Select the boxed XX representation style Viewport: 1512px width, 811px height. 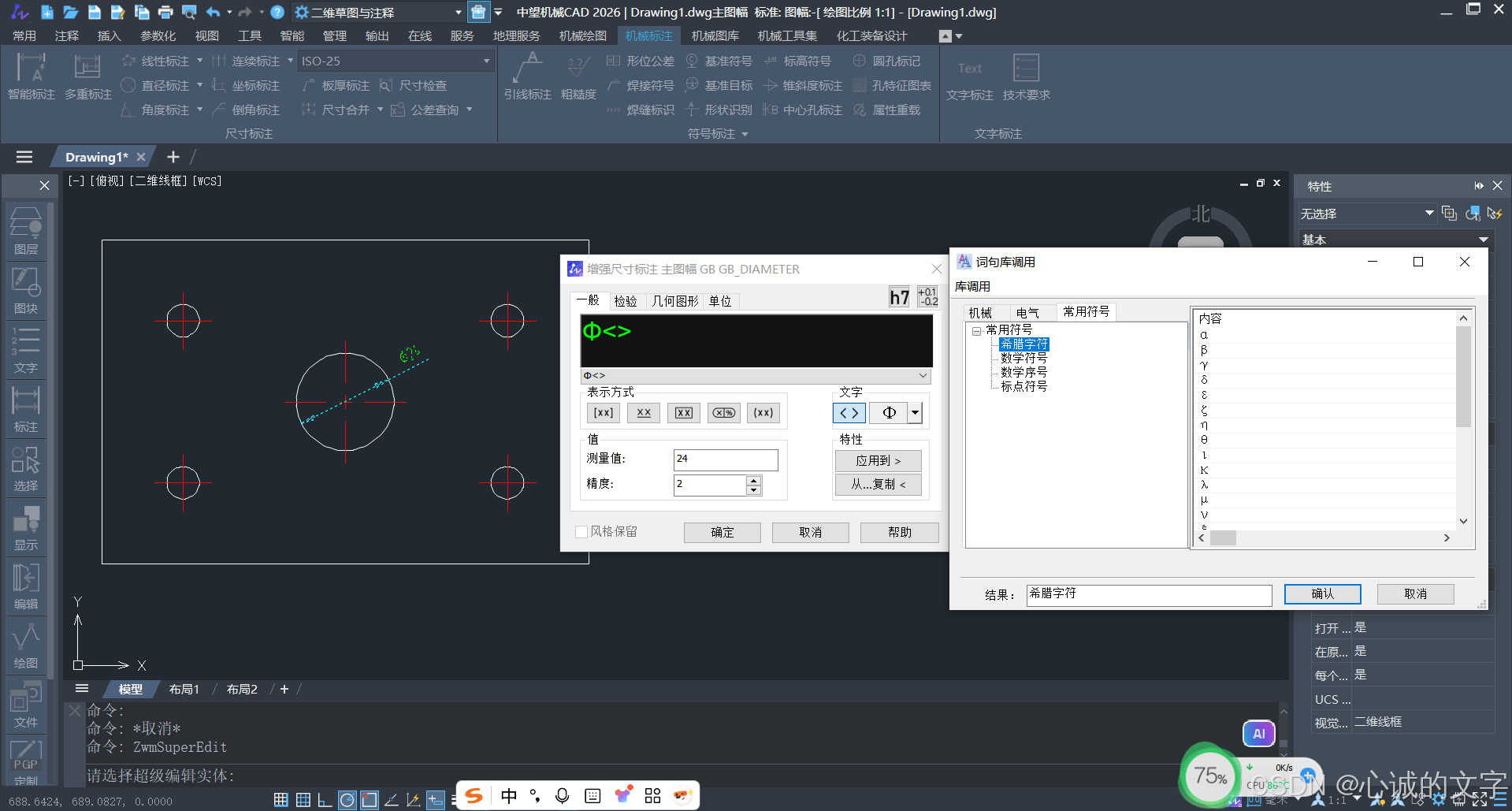click(x=684, y=412)
